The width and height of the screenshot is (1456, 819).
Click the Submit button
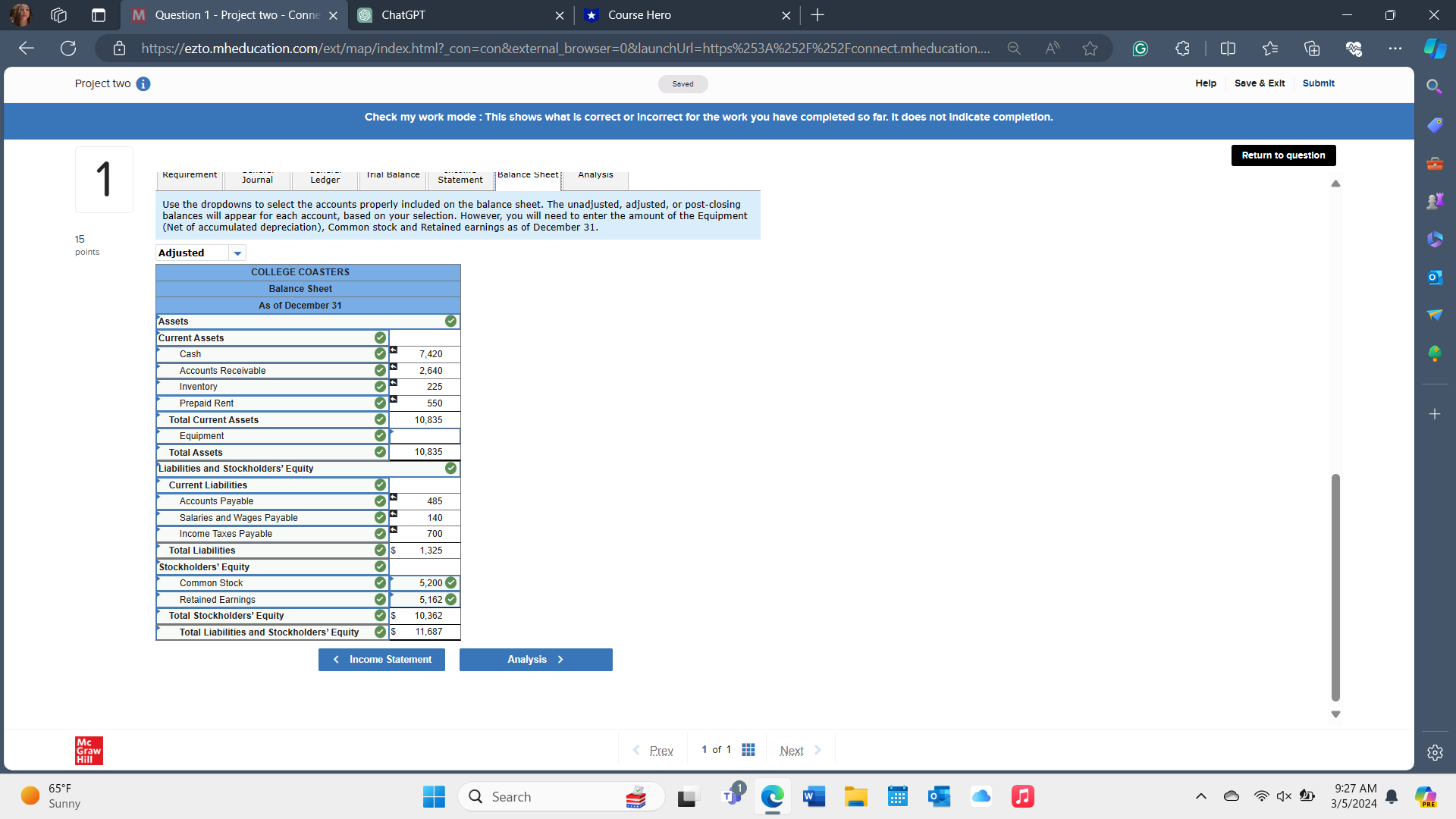(1319, 83)
